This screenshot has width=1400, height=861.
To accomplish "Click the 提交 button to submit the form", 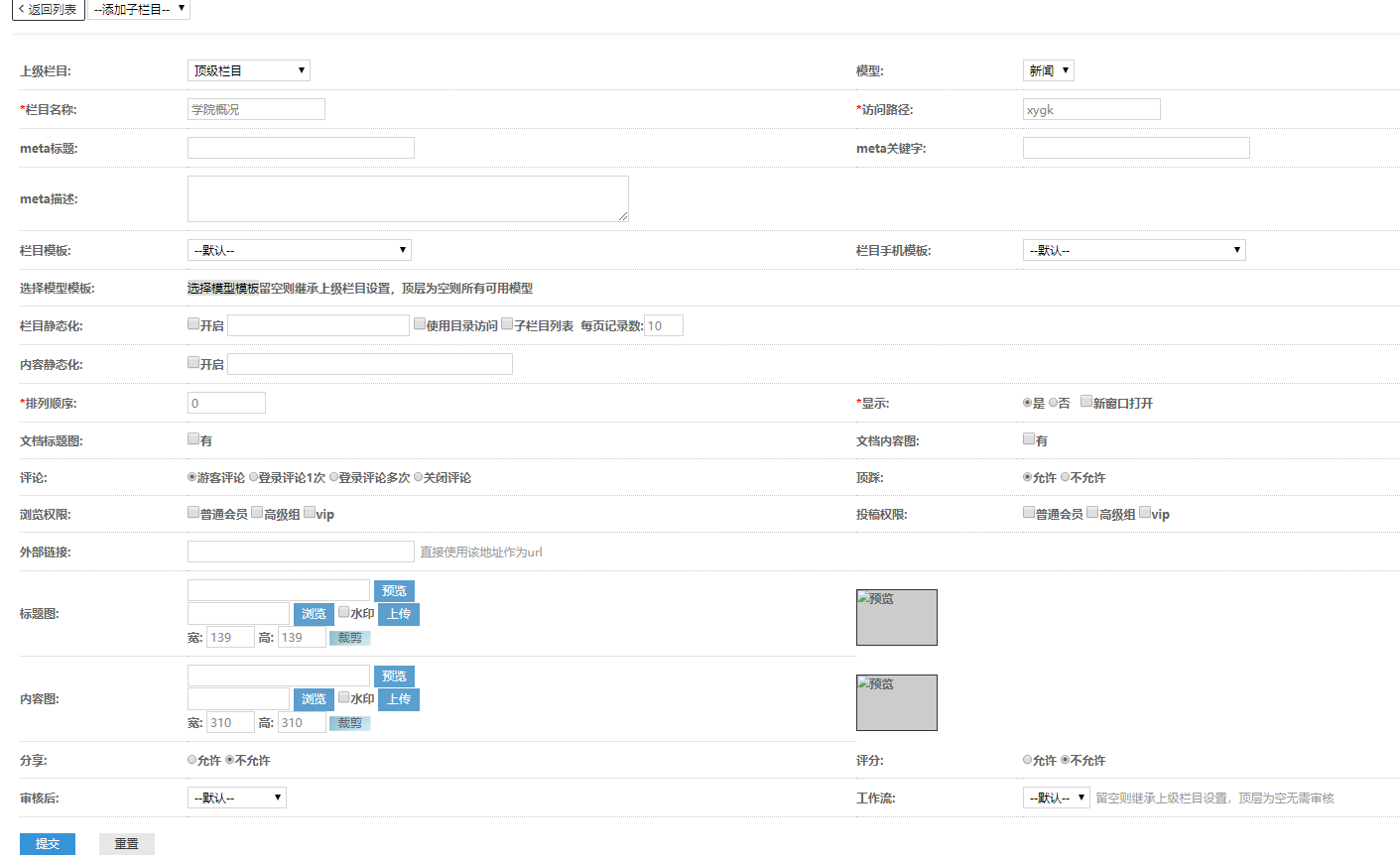I will coord(47,843).
